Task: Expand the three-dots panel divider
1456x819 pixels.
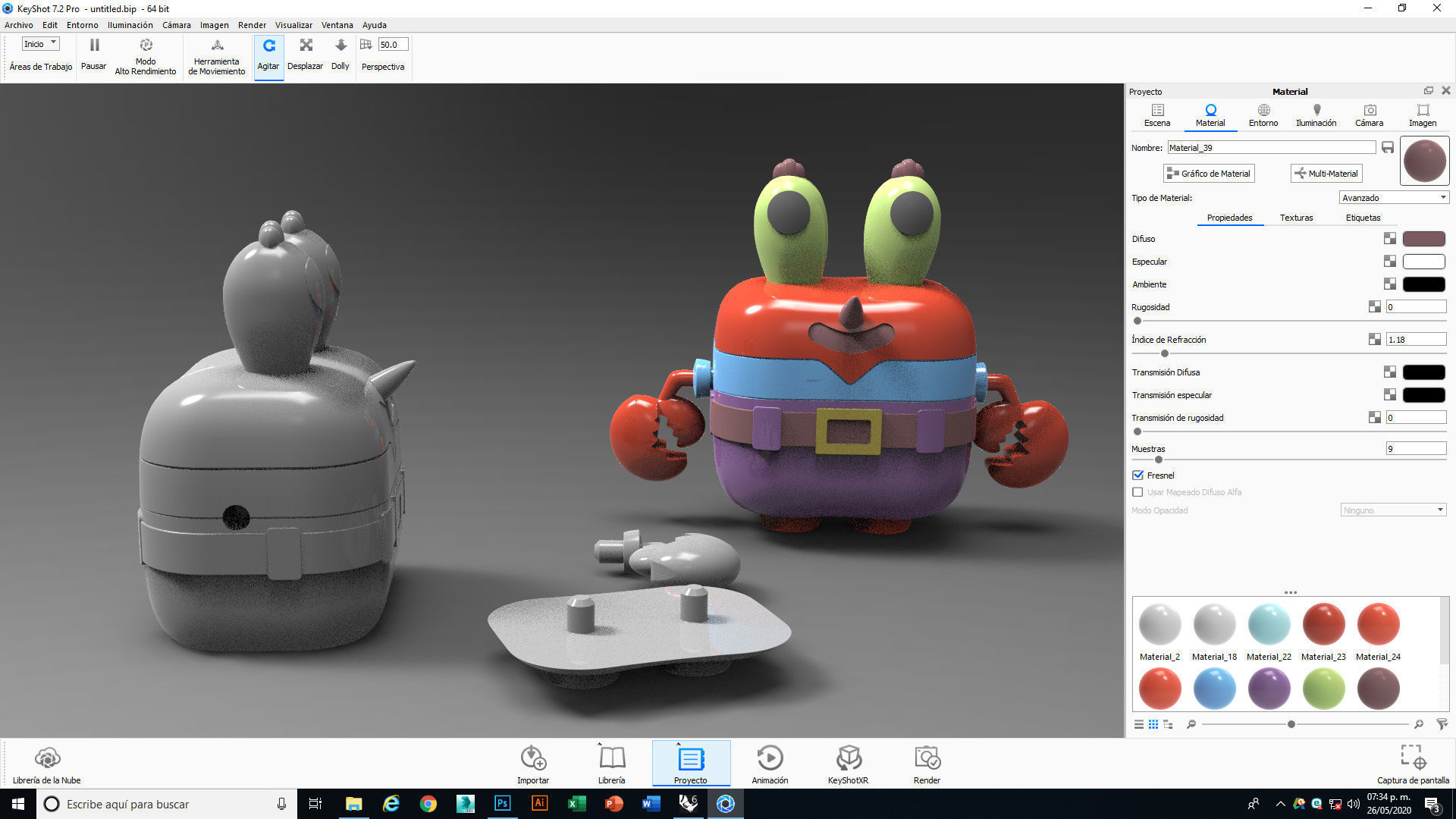Action: [1290, 592]
